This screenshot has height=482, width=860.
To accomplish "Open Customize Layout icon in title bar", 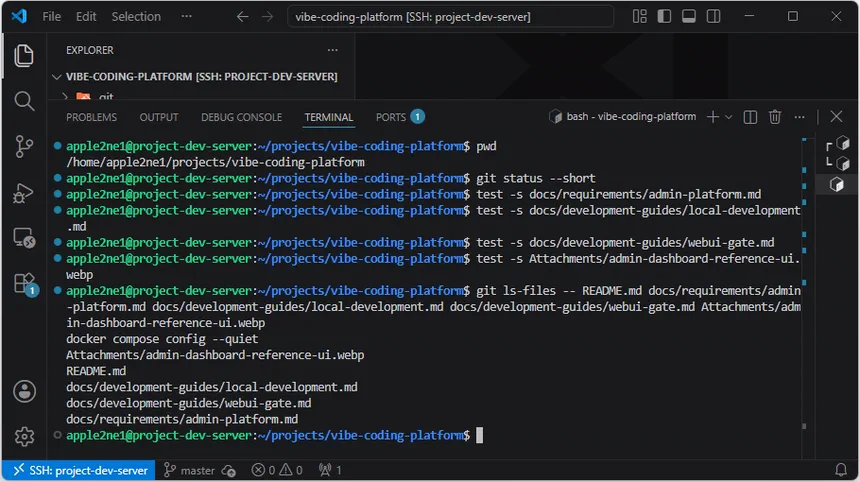I will tap(640, 16).
